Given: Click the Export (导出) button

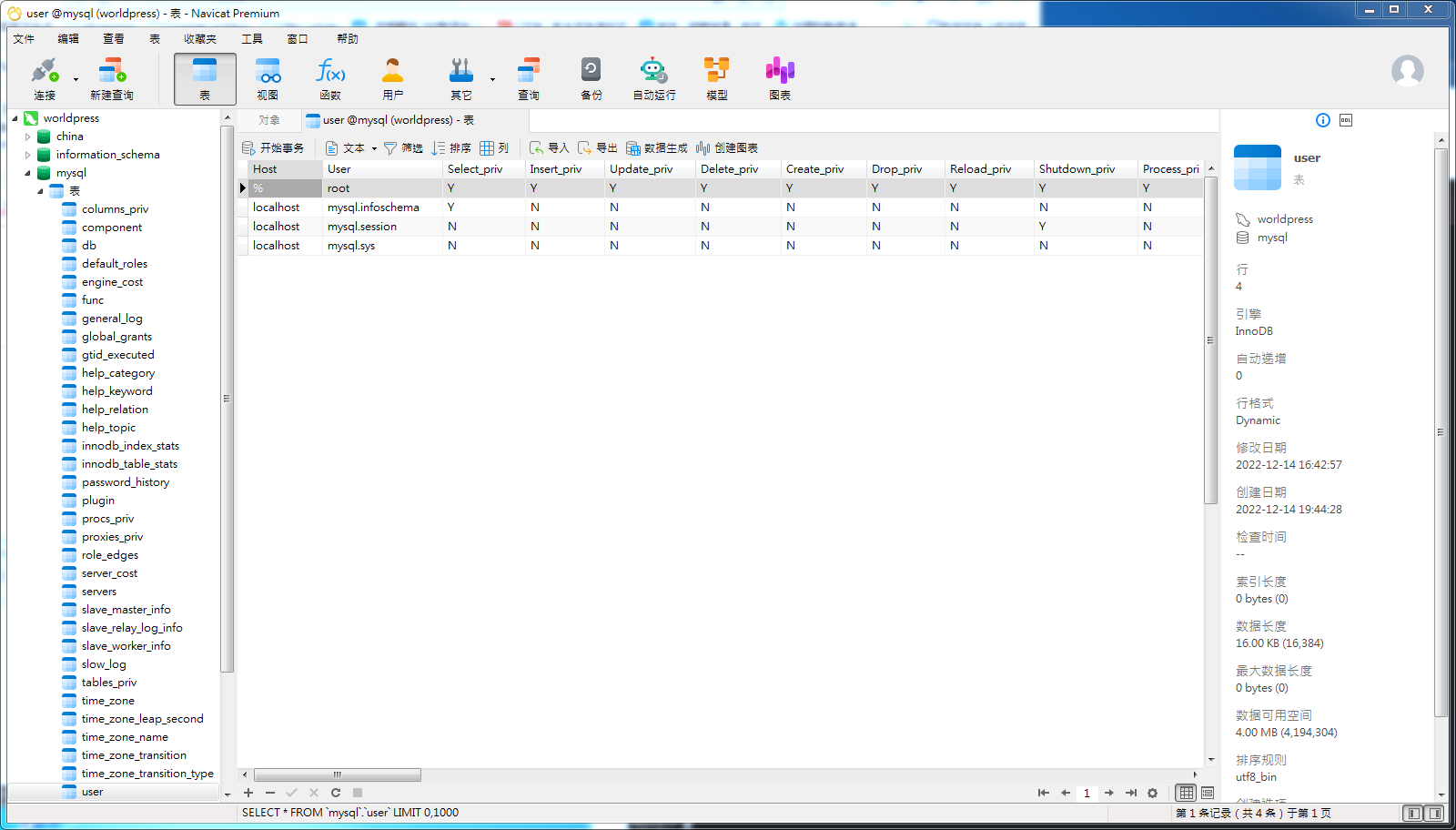Looking at the screenshot, I should click(x=598, y=148).
